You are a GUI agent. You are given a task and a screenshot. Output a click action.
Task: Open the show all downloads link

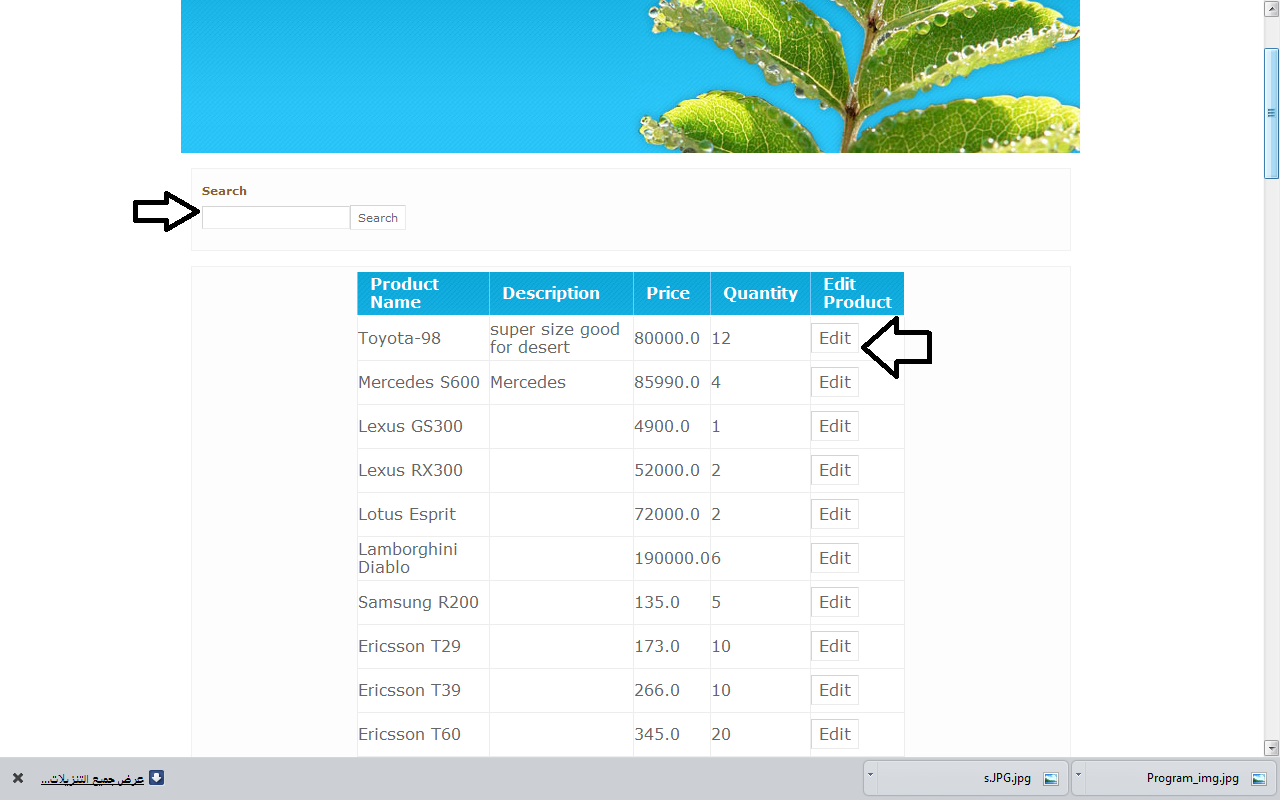(93, 779)
